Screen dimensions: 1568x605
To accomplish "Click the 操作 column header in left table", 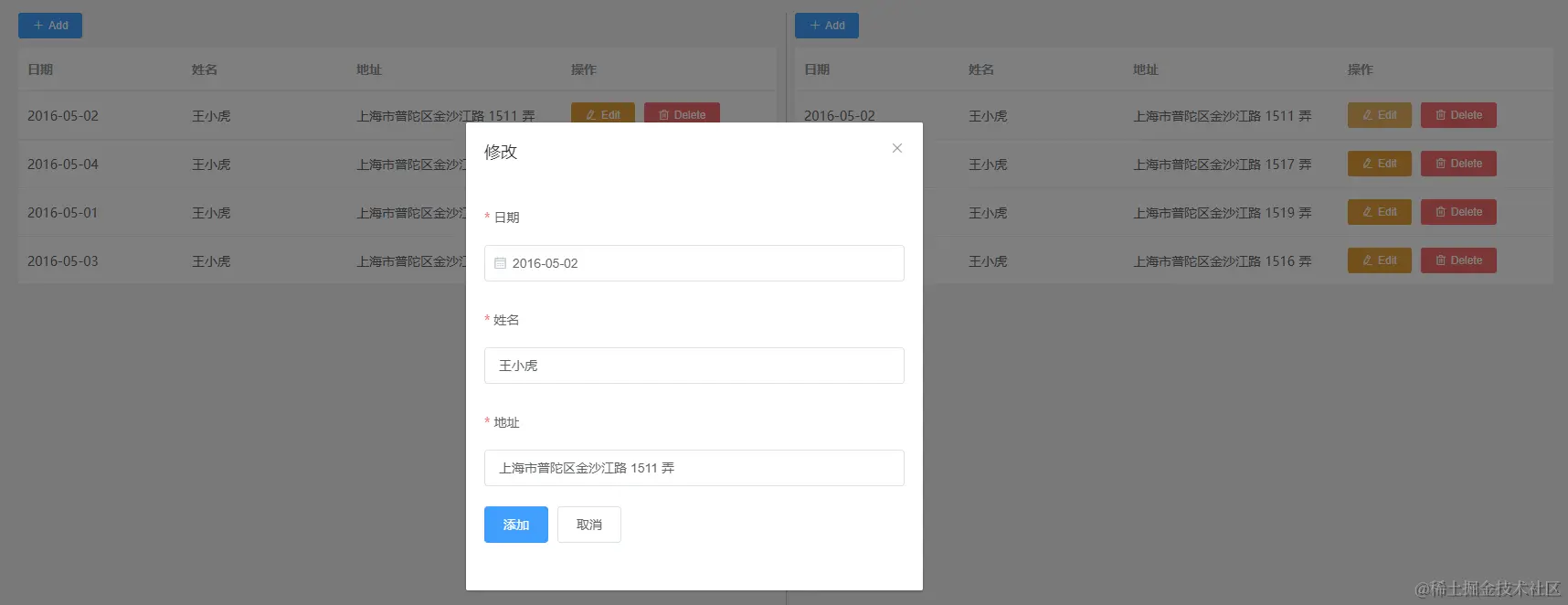I will pyautogui.click(x=584, y=69).
